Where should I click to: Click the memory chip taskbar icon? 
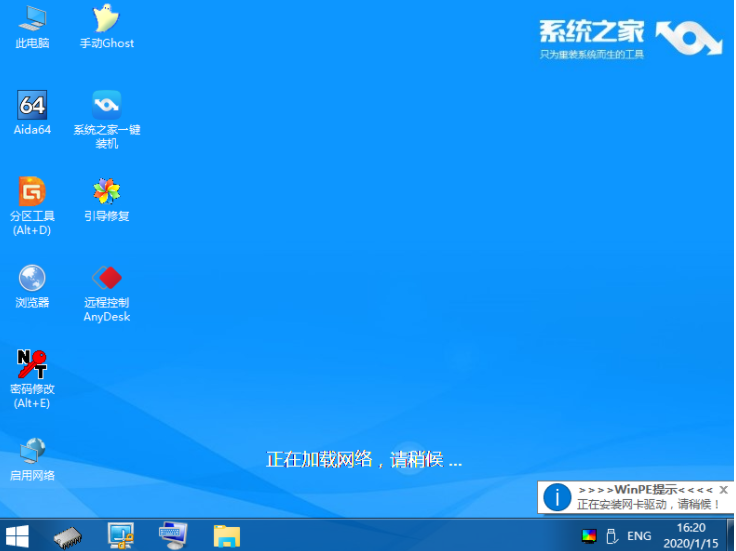pos(67,535)
